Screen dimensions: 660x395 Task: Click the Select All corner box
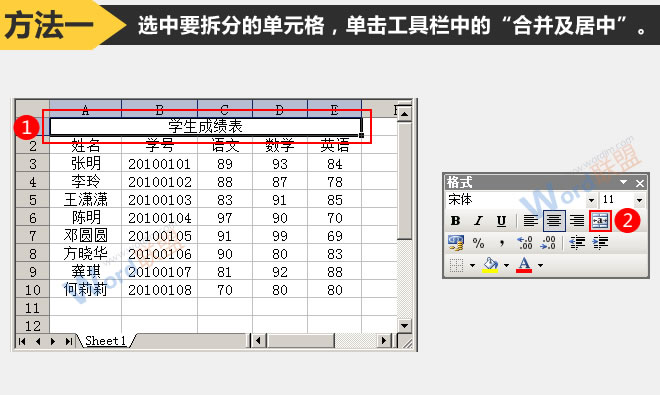pos(33,109)
